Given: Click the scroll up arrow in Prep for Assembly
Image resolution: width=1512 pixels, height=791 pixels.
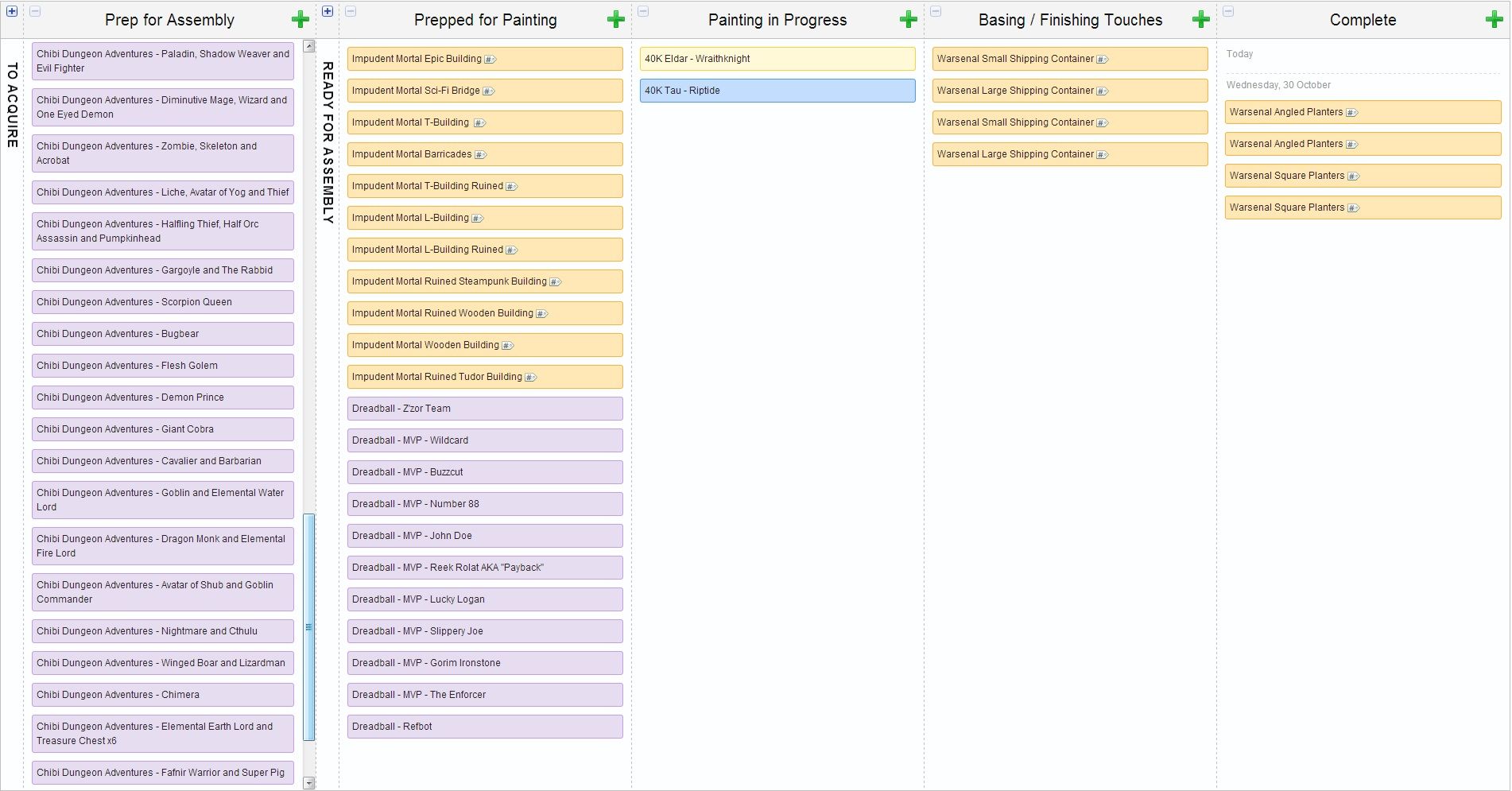Looking at the screenshot, I should point(309,46).
